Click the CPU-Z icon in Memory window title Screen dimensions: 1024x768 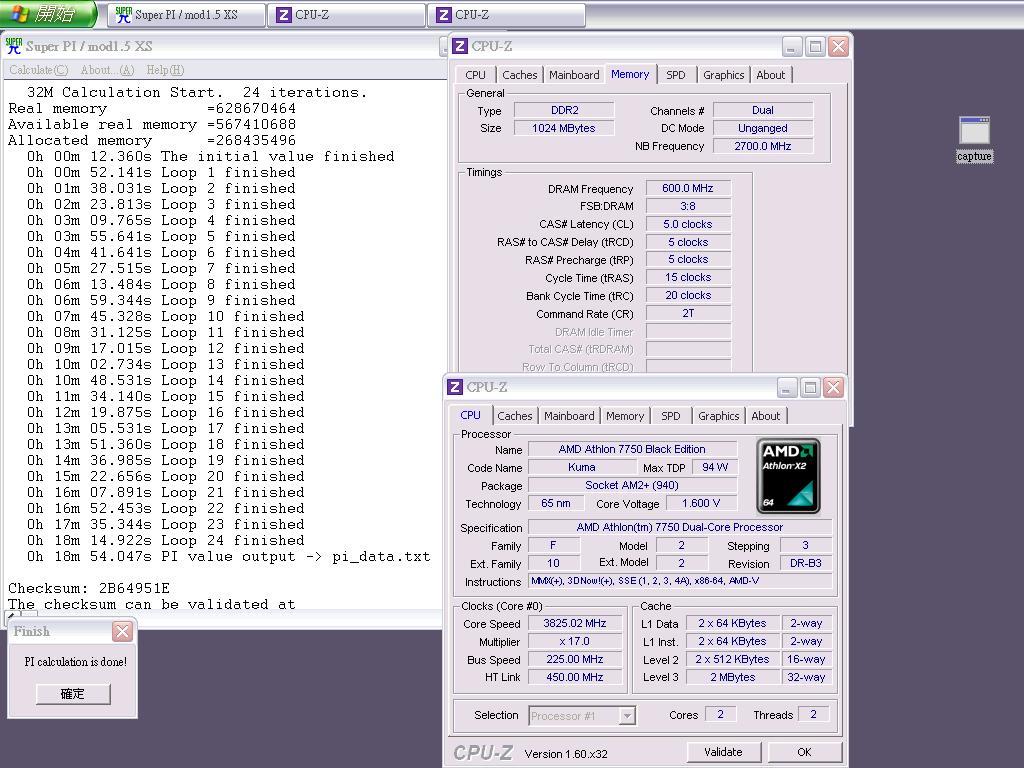pyautogui.click(x=460, y=46)
